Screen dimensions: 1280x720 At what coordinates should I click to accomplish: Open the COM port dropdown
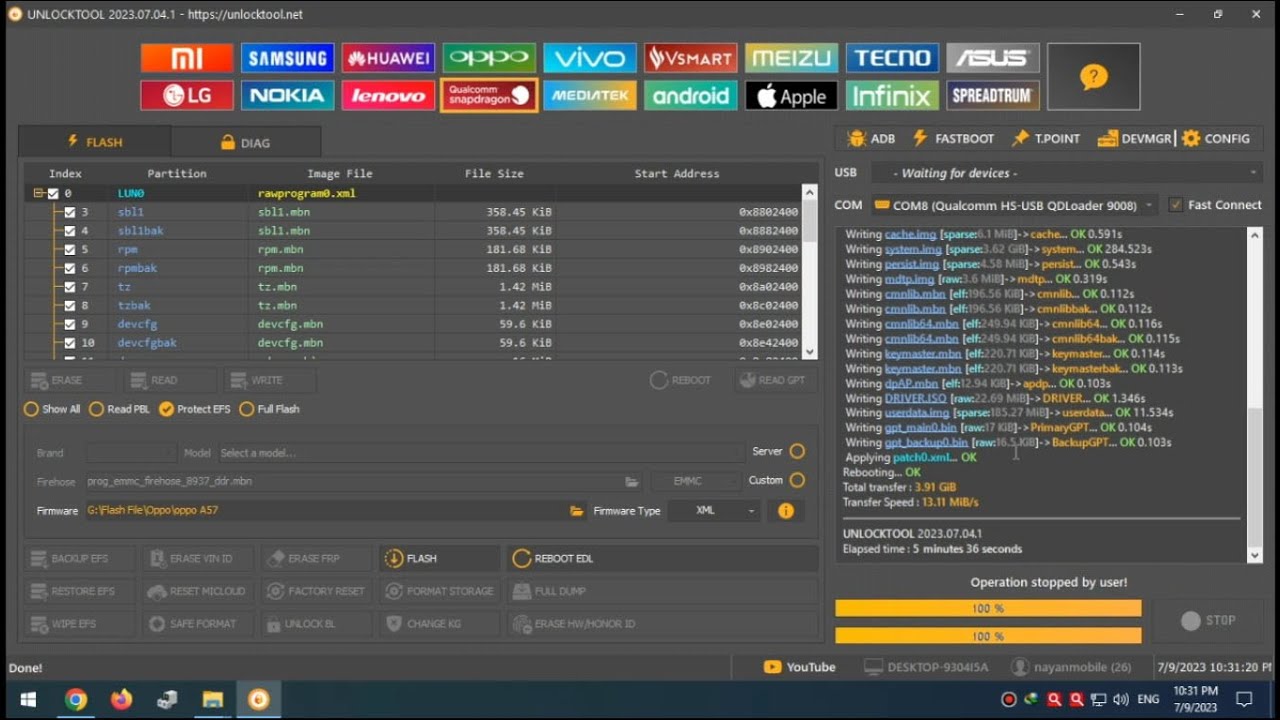click(x=1014, y=205)
